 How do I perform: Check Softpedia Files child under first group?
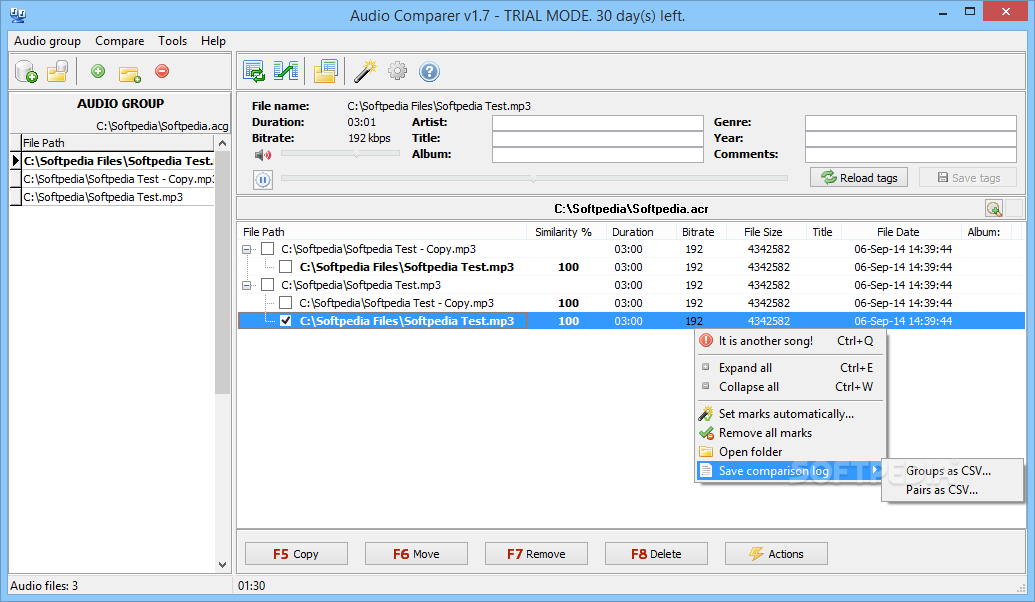pos(286,267)
